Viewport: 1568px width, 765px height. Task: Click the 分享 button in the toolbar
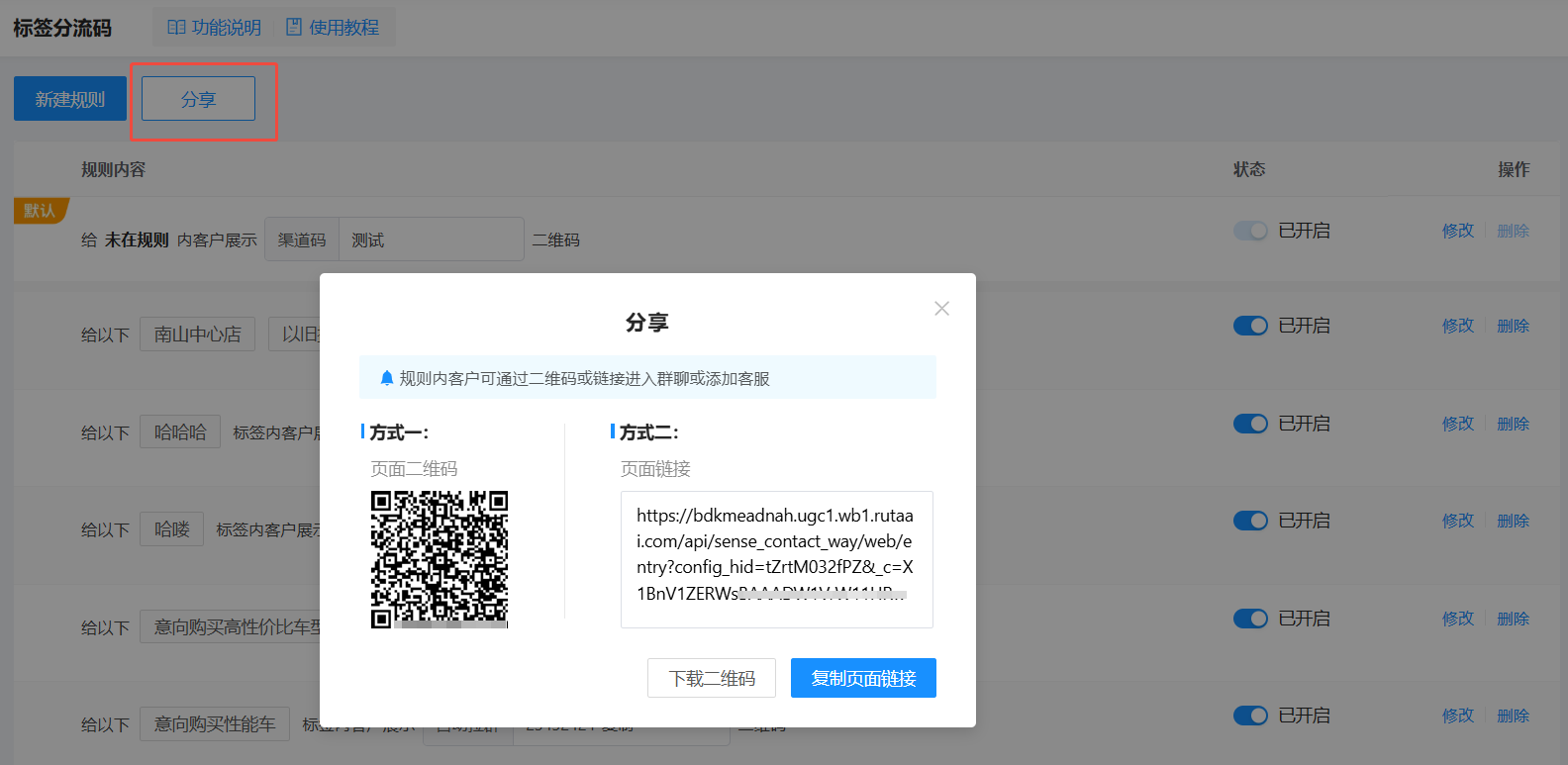click(x=198, y=99)
